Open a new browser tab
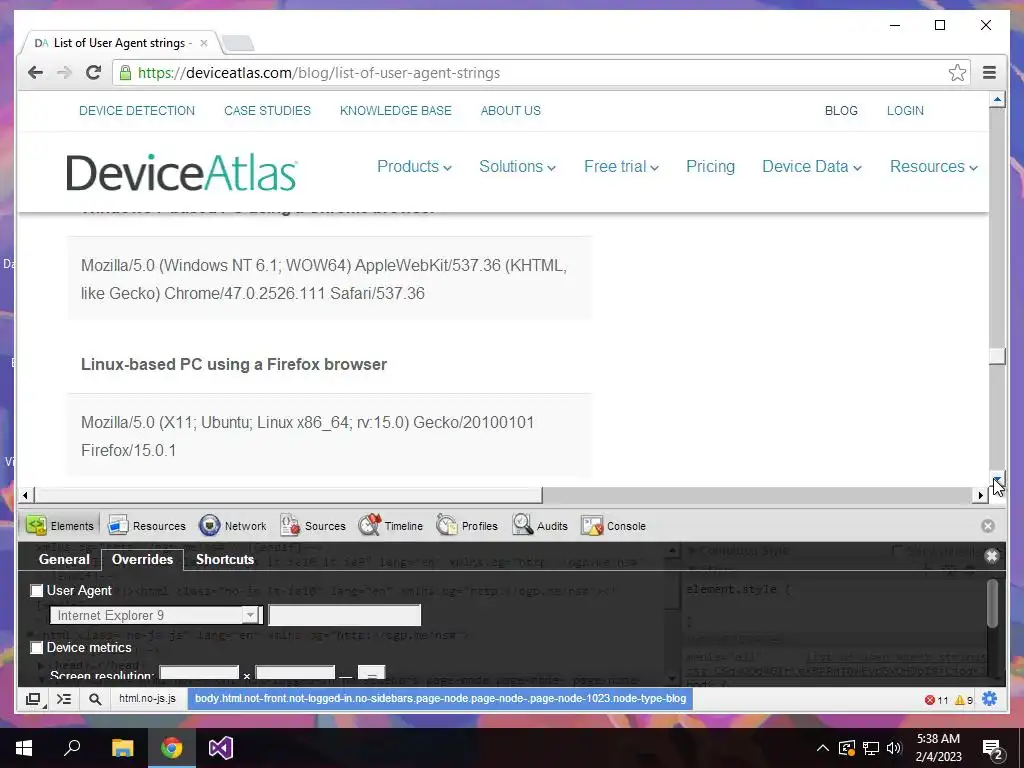Screen dimensions: 1024x768 (238, 43)
